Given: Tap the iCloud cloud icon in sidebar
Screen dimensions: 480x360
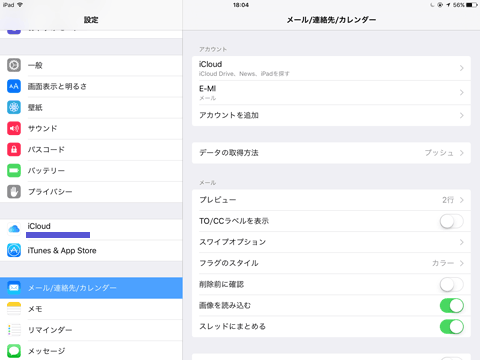Looking at the screenshot, I should (14, 229).
